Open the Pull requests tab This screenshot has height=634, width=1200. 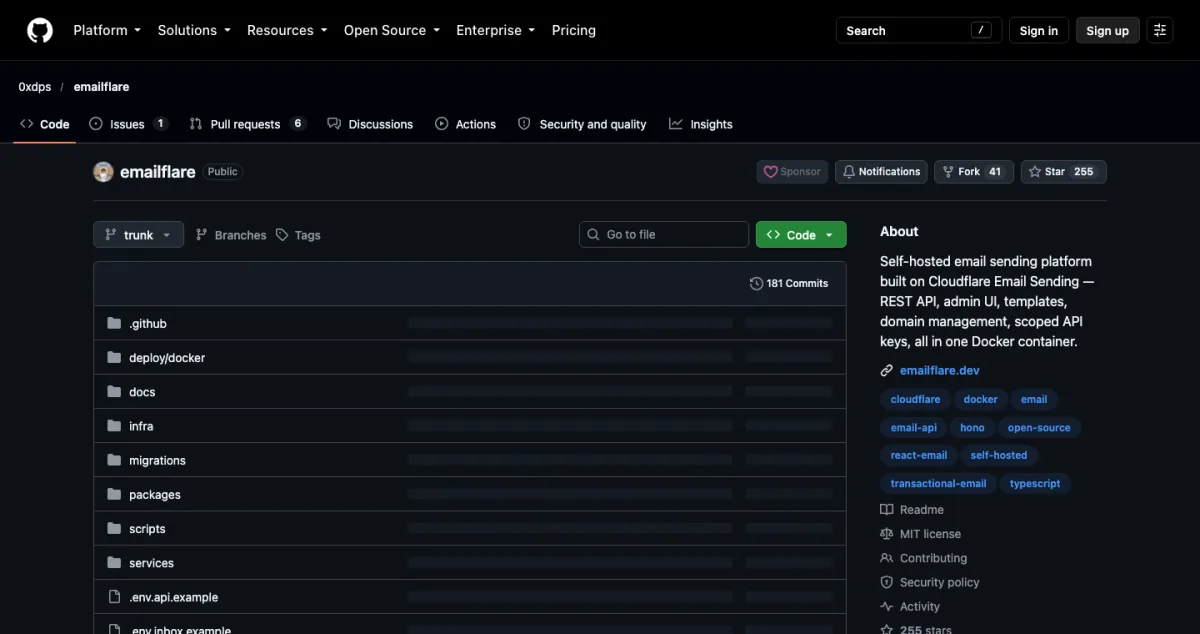coord(247,124)
